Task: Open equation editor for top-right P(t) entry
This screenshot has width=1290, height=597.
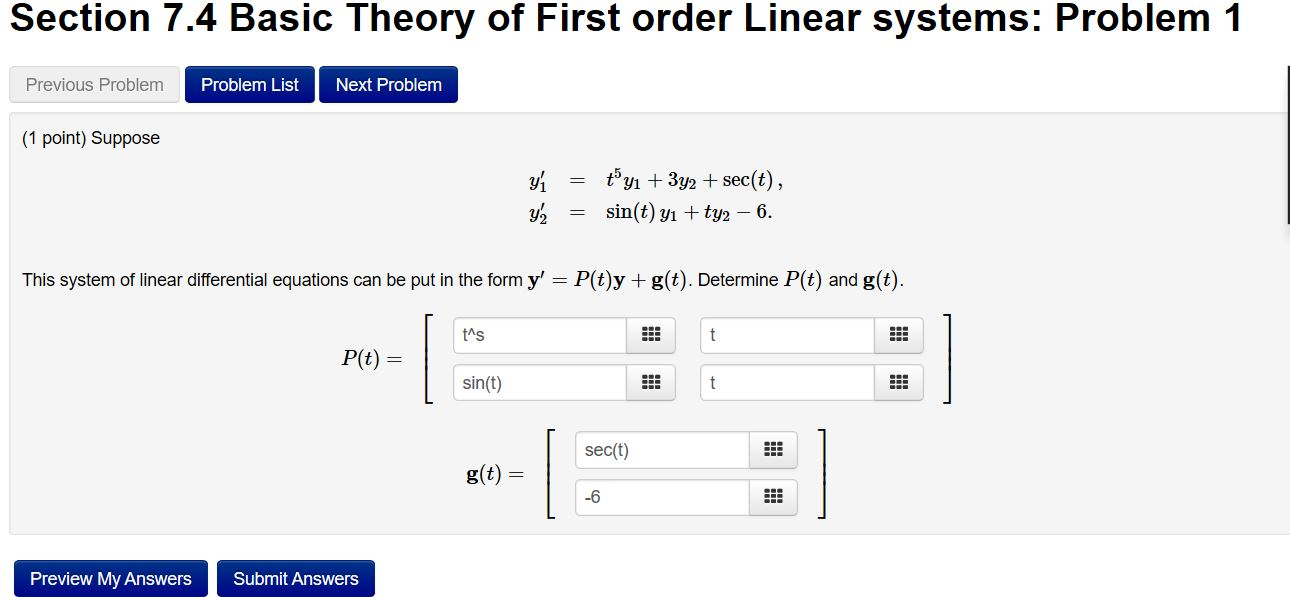Action: pos(898,335)
